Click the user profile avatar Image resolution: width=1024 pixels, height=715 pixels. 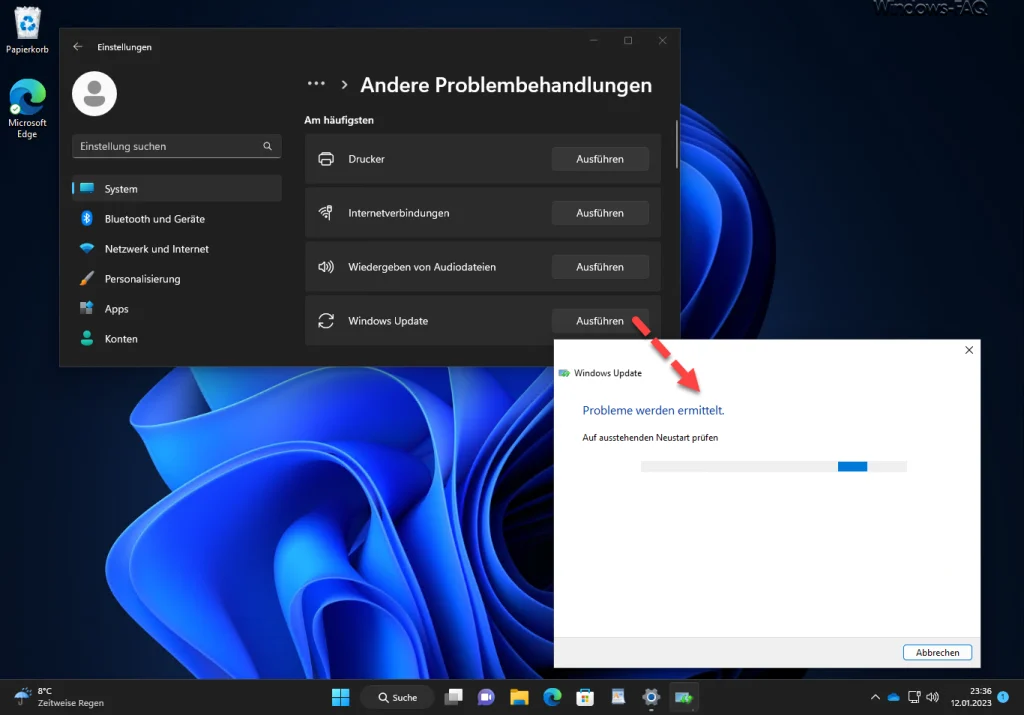coord(95,93)
